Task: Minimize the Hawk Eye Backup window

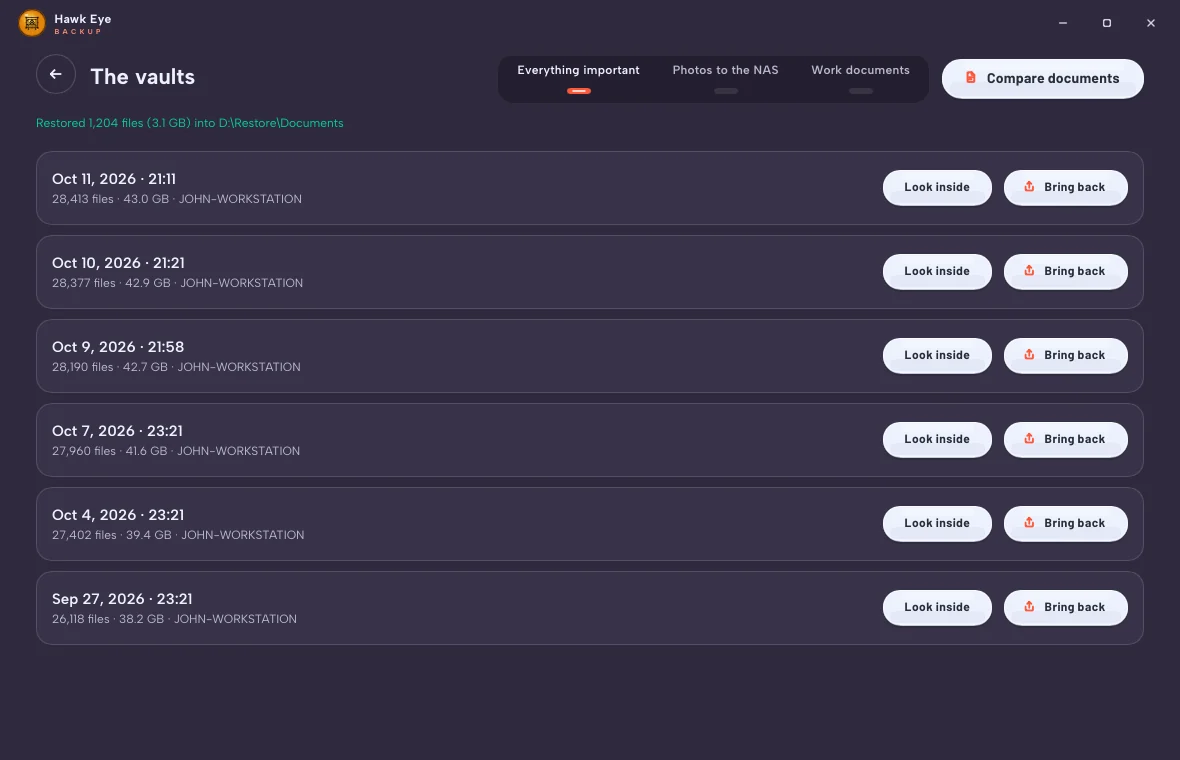Action: point(1063,23)
